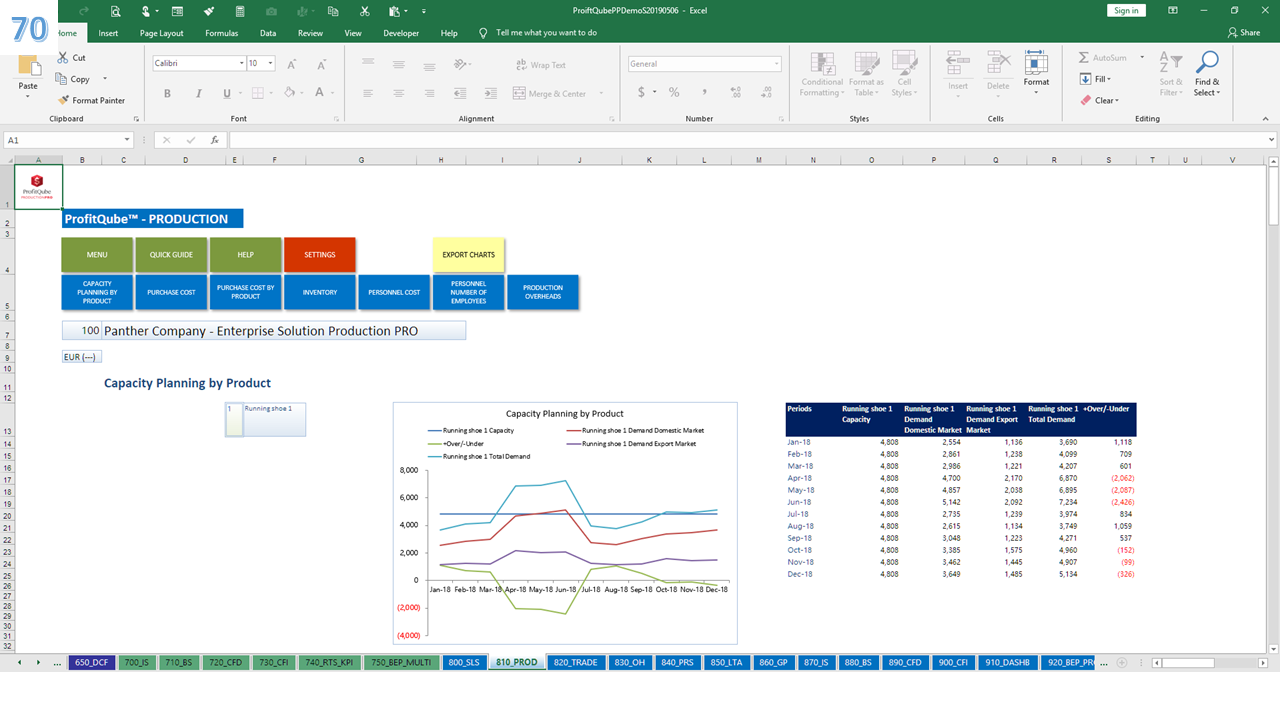The width and height of the screenshot is (1280, 720).
Task: Click the Insert Function fx icon
Action: click(214, 140)
